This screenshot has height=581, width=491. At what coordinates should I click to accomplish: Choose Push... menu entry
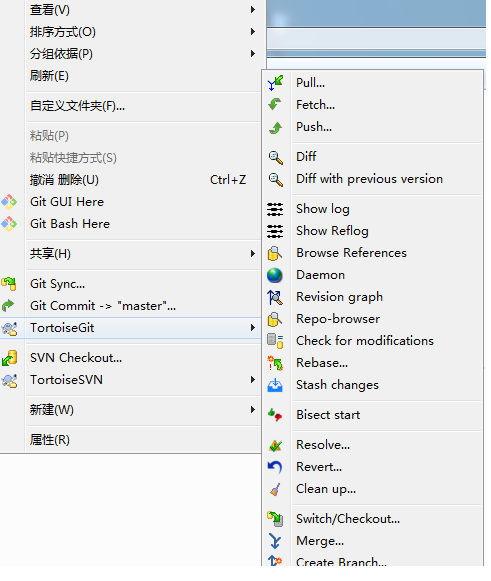373,127
